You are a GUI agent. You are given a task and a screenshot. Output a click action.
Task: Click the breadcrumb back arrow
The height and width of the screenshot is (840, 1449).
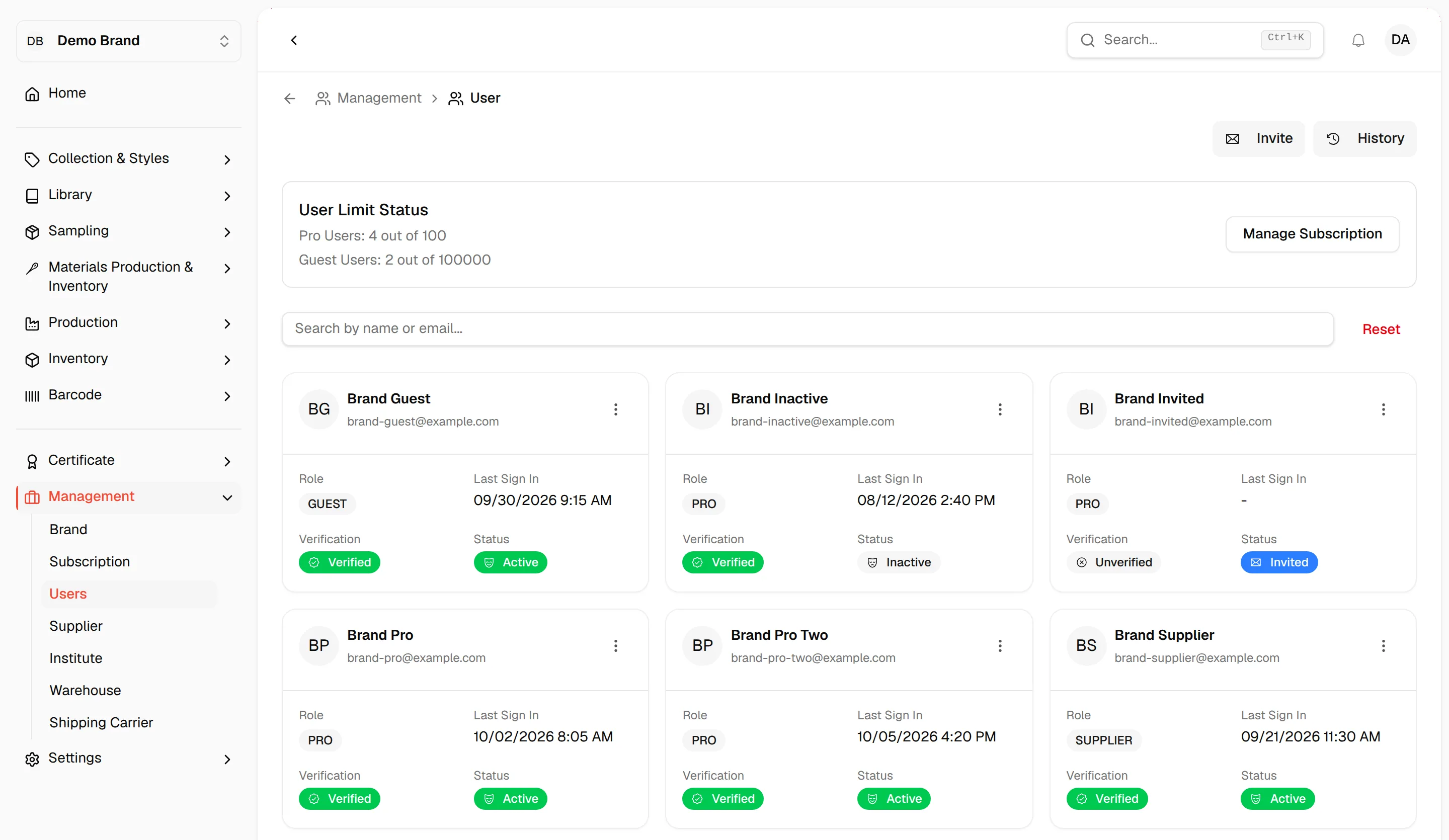click(x=290, y=98)
